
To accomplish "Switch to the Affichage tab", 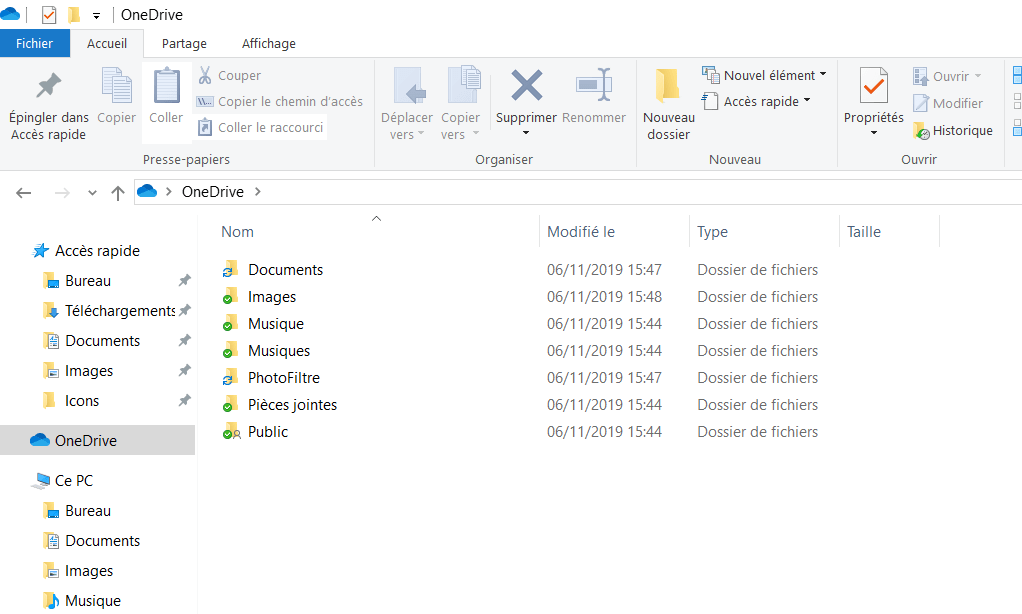I will click(268, 43).
